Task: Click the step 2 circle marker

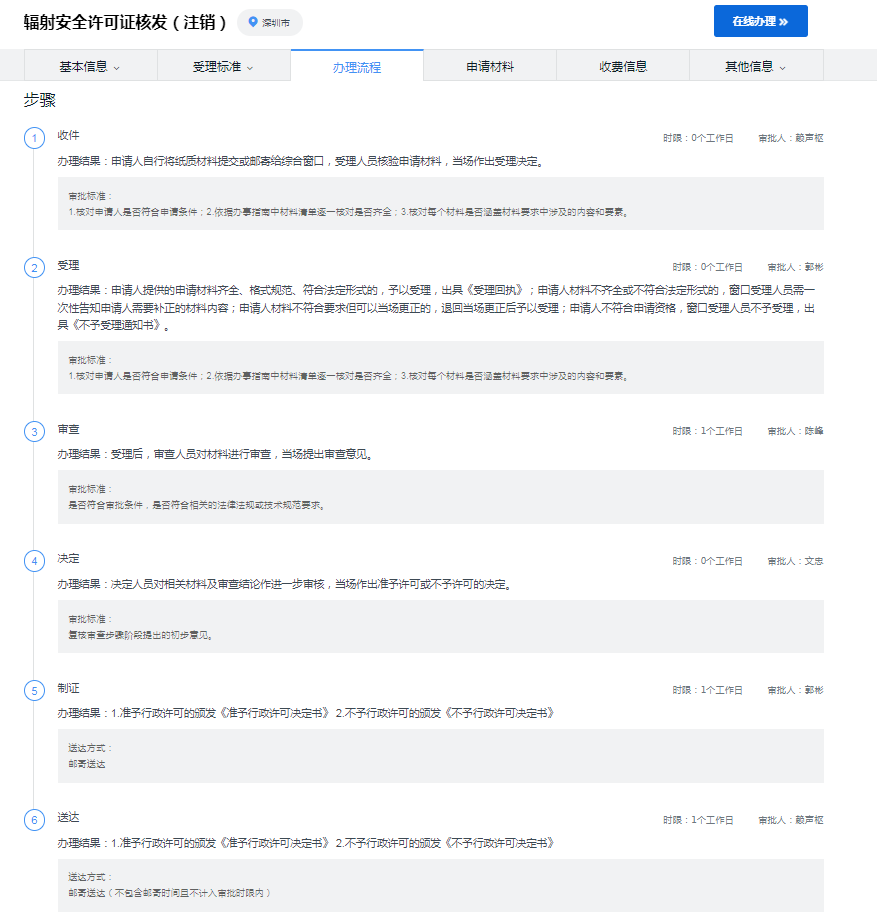Action: (x=35, y=268)
